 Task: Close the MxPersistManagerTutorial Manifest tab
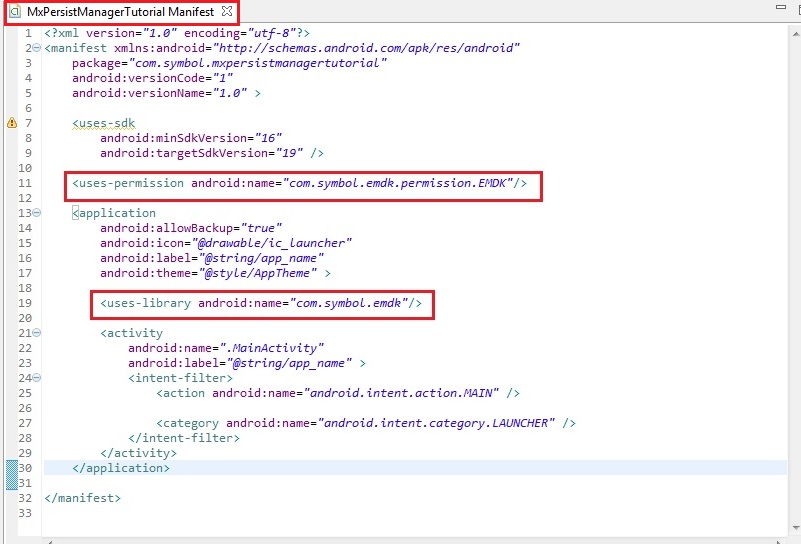point(227,11)
